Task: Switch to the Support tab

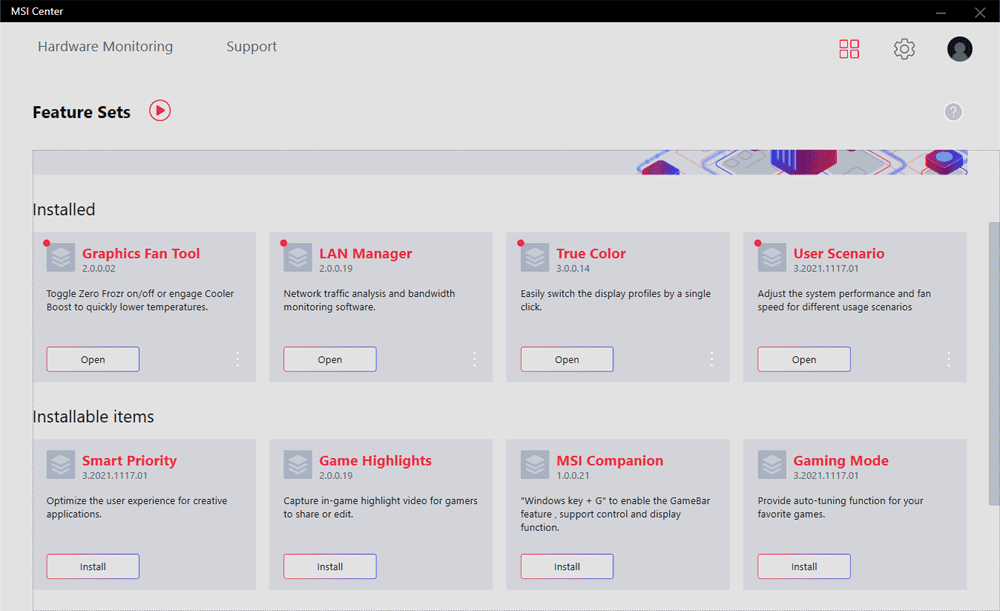Action: click(x=251, y=47)
